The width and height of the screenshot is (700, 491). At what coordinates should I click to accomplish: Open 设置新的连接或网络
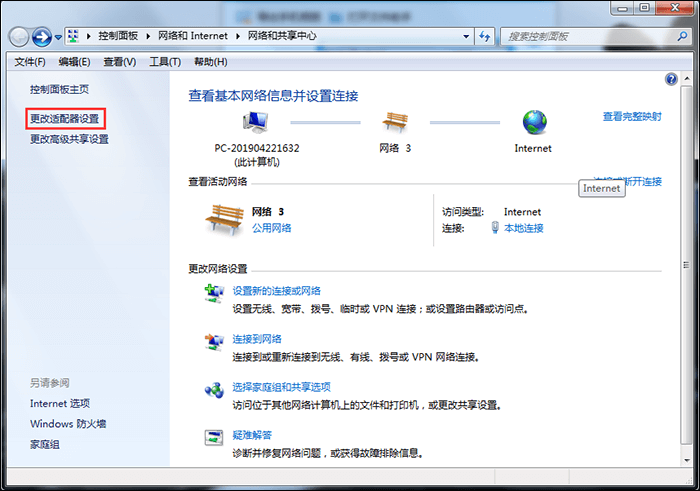point(276,291)
